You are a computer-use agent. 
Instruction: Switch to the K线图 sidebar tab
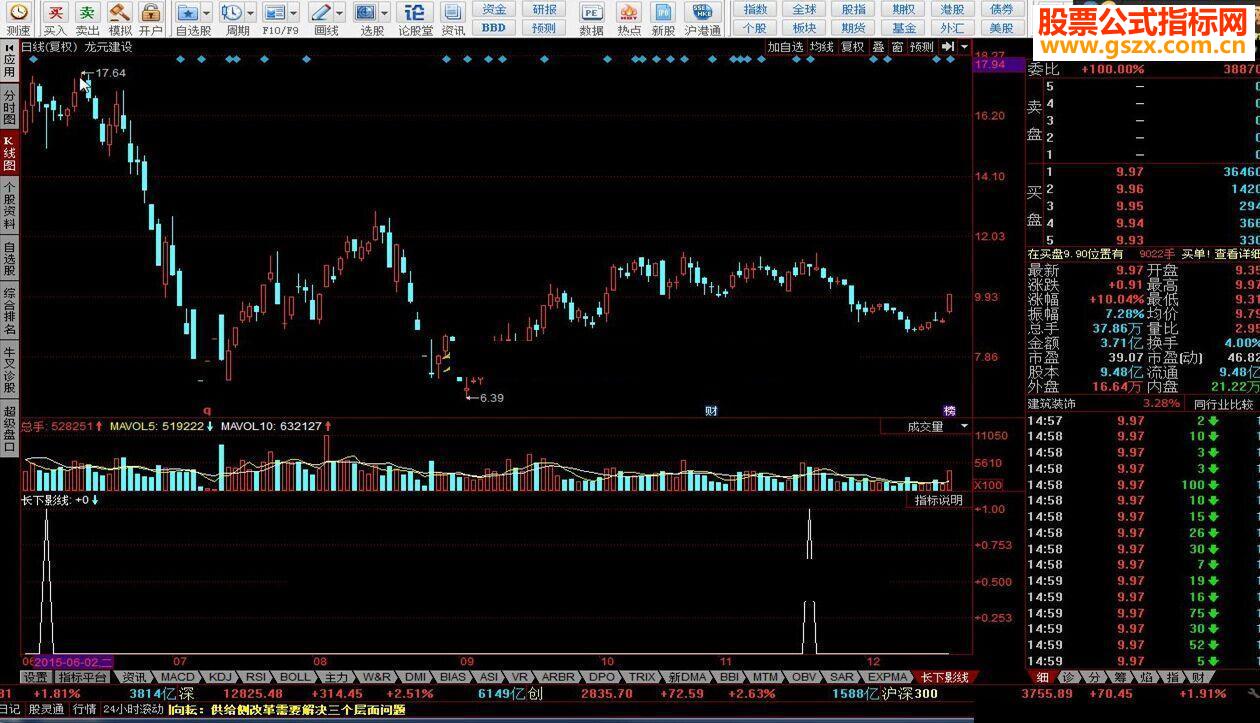point(9,154)
